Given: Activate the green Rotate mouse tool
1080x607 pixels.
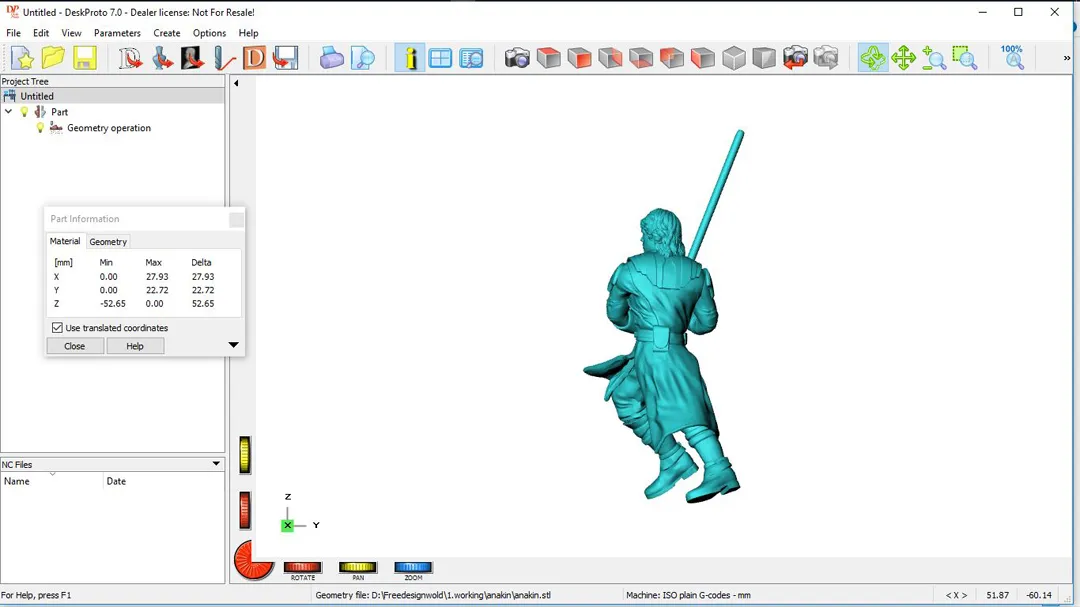Looking at the screenshot, I should coord(873,59).
